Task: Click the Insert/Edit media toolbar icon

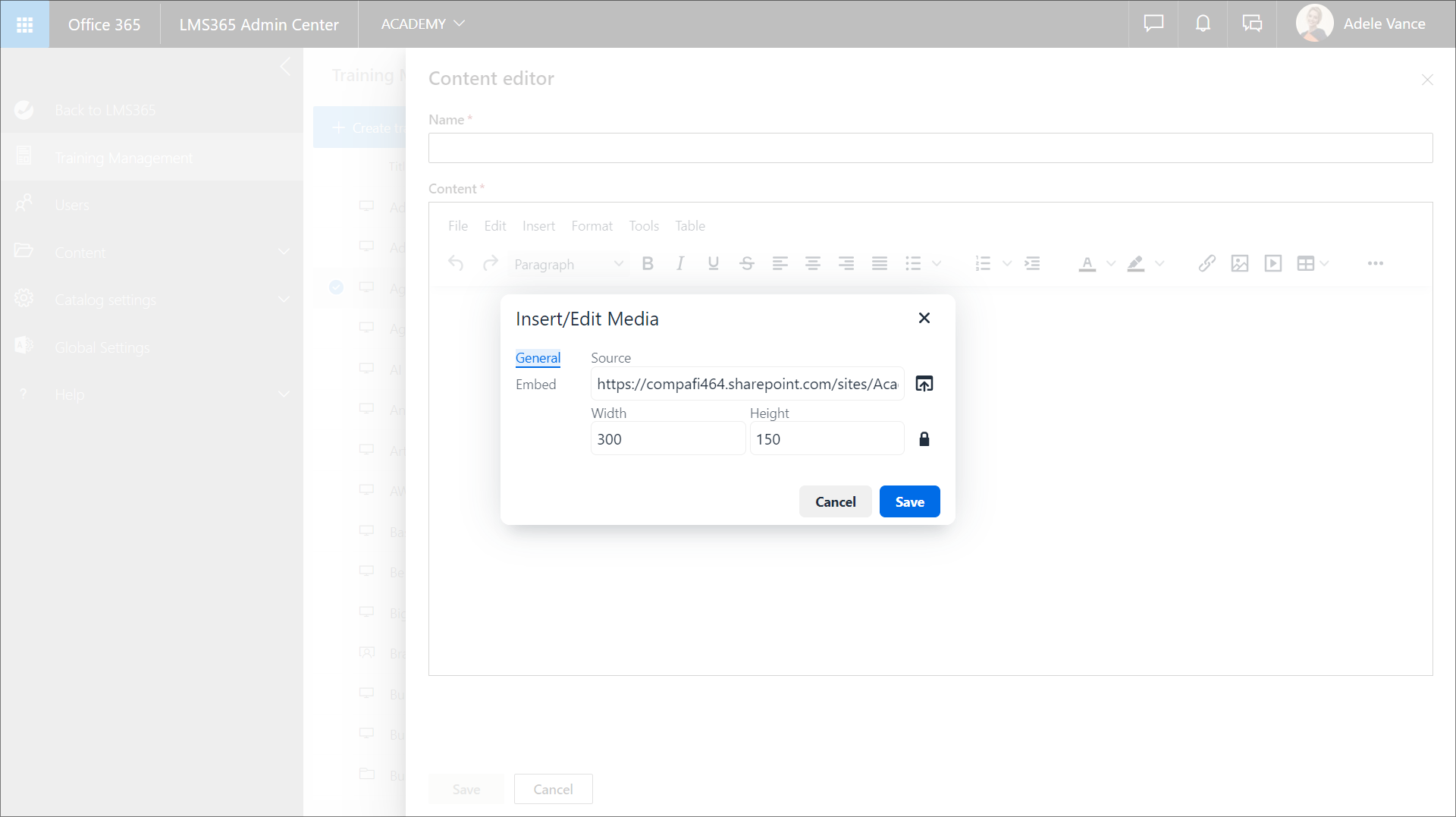Action: point(1272,263)
